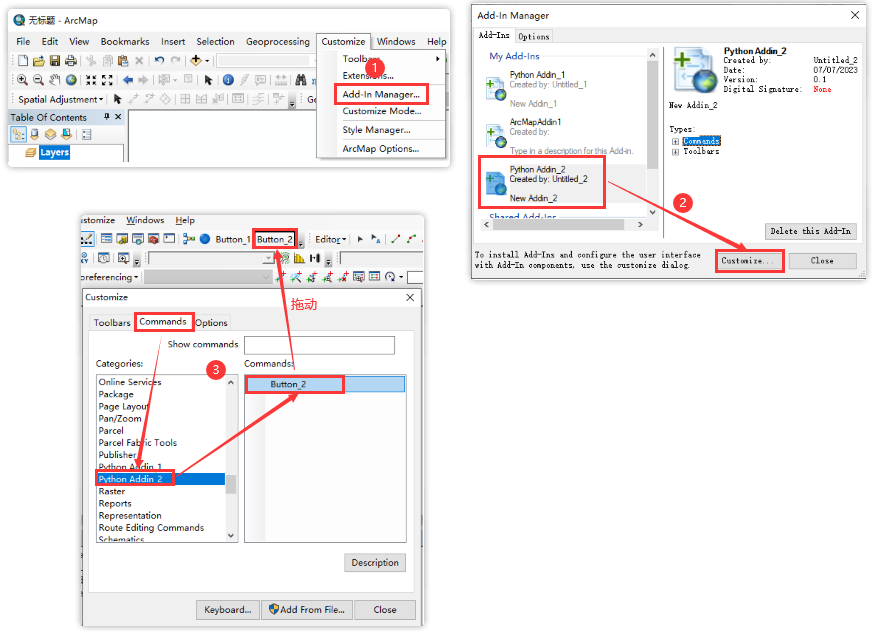Choose Add-In Manager from Customize menu
Viewport: 872px width, 631px height.
(381, 95)
